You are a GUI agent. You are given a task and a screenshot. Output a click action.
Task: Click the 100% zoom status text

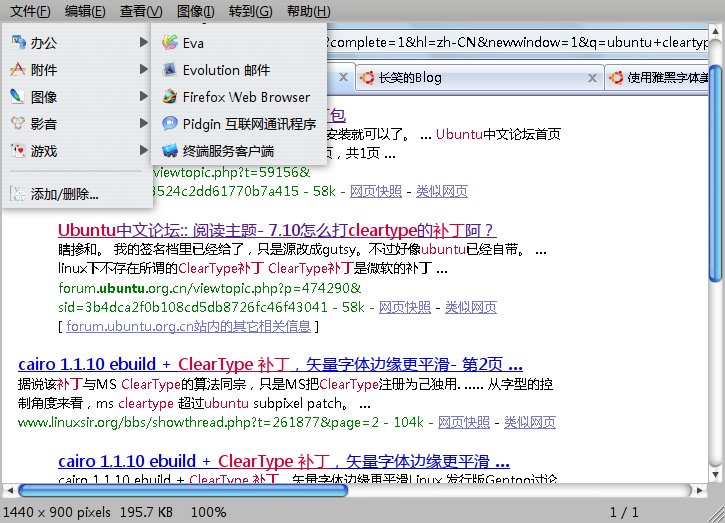click(x=209, y=512)
